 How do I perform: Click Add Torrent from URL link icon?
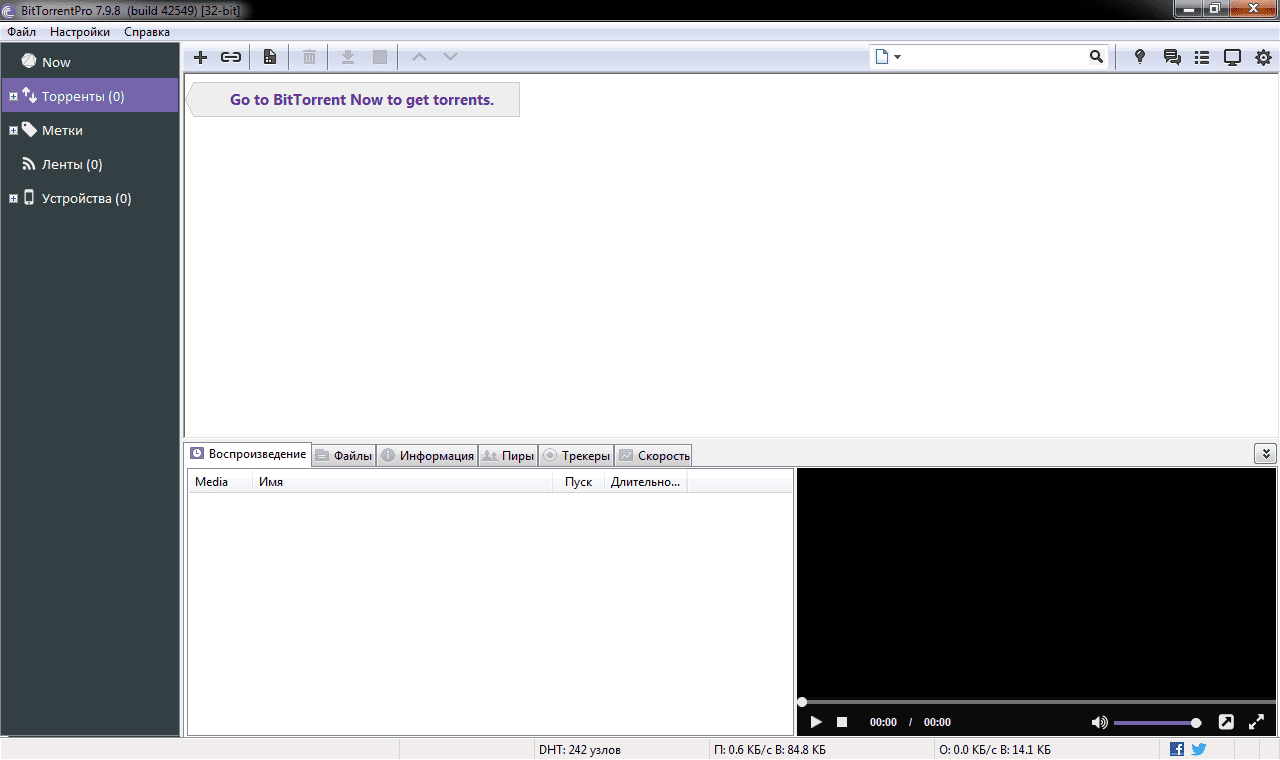[231, 57]
